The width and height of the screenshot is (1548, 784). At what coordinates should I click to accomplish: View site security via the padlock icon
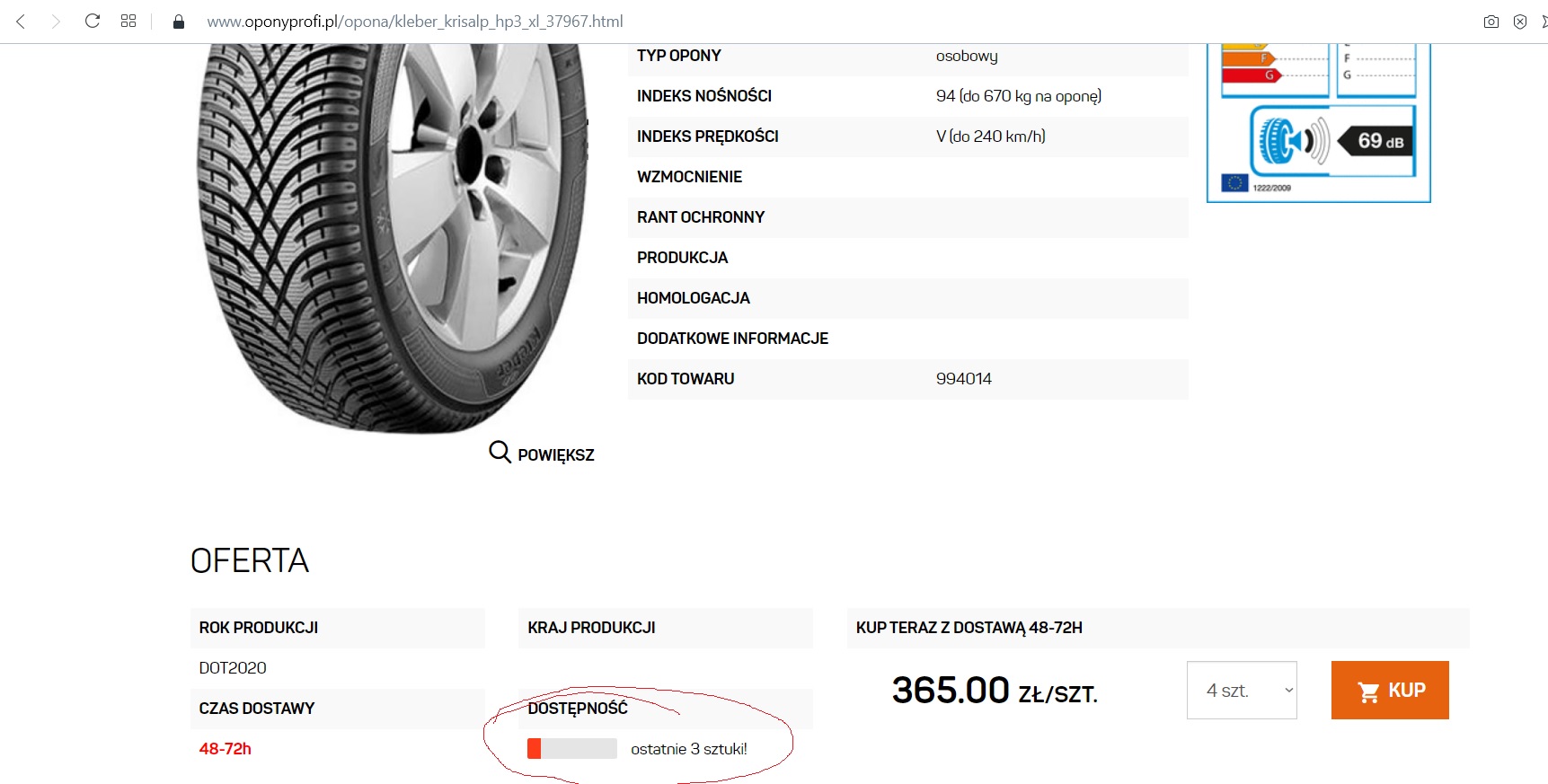(179, 22)
